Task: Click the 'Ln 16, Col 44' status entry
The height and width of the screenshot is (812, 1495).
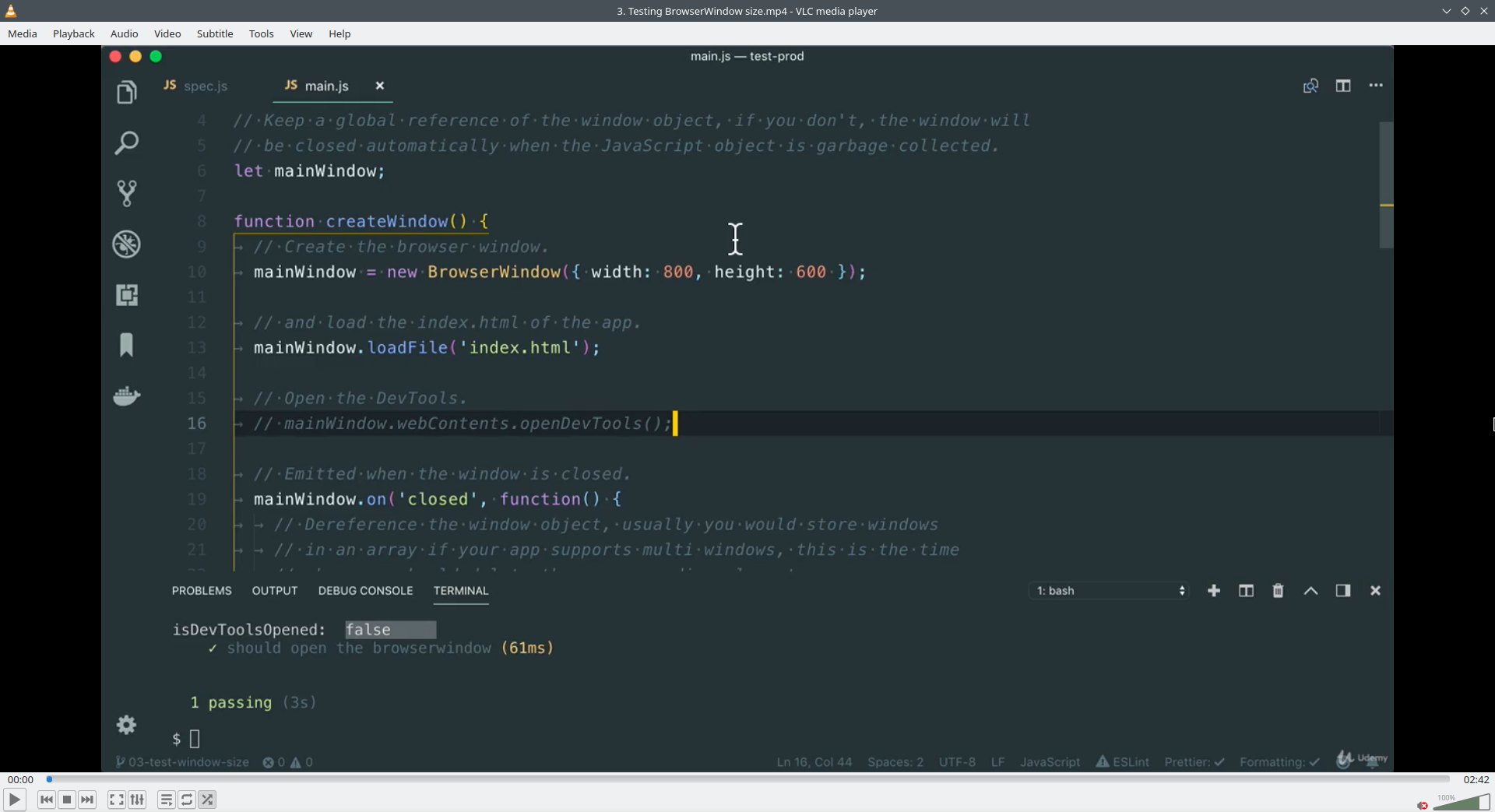Action: 814,762
